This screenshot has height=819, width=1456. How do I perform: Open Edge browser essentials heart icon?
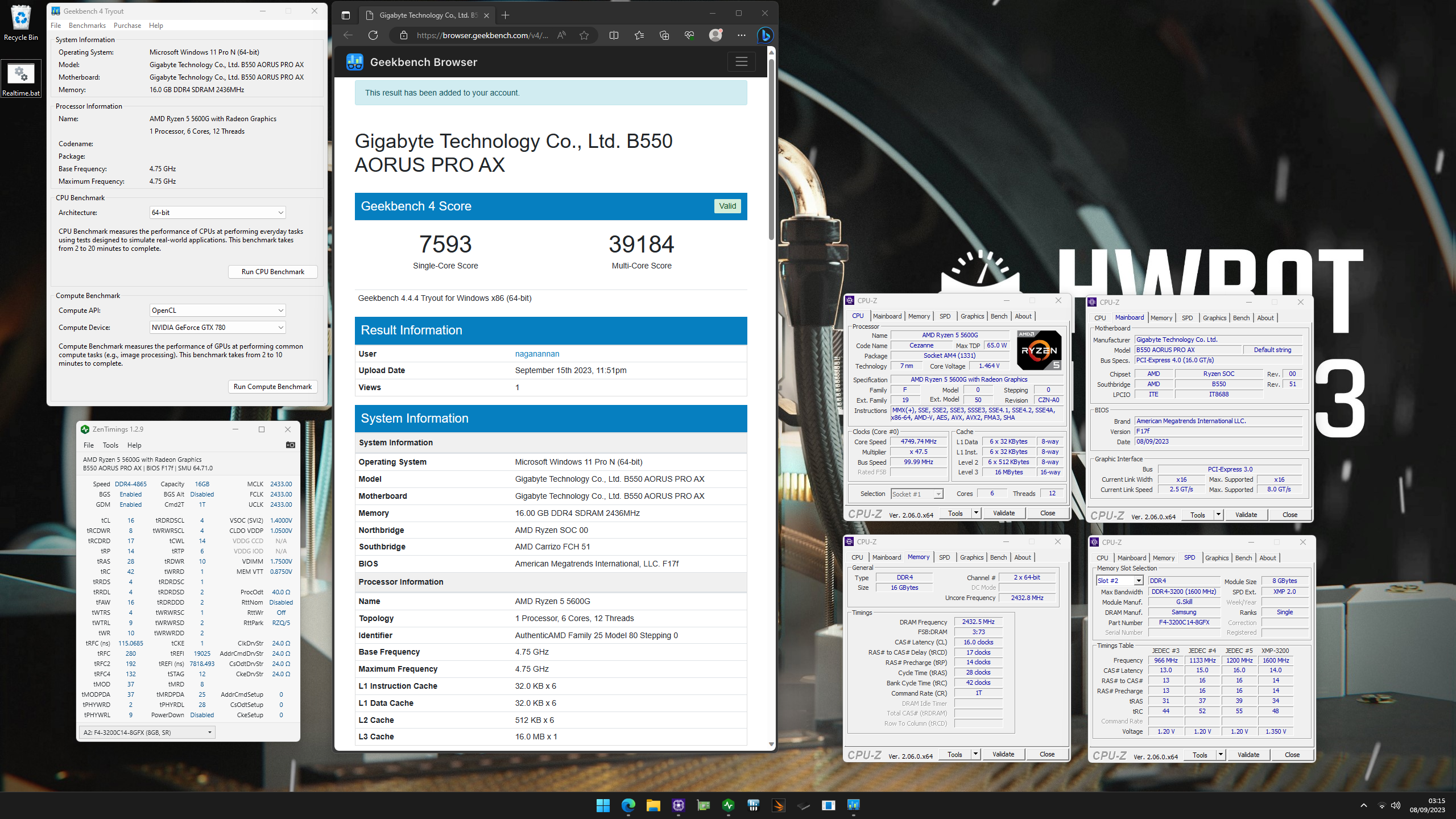tap(689, 35)
